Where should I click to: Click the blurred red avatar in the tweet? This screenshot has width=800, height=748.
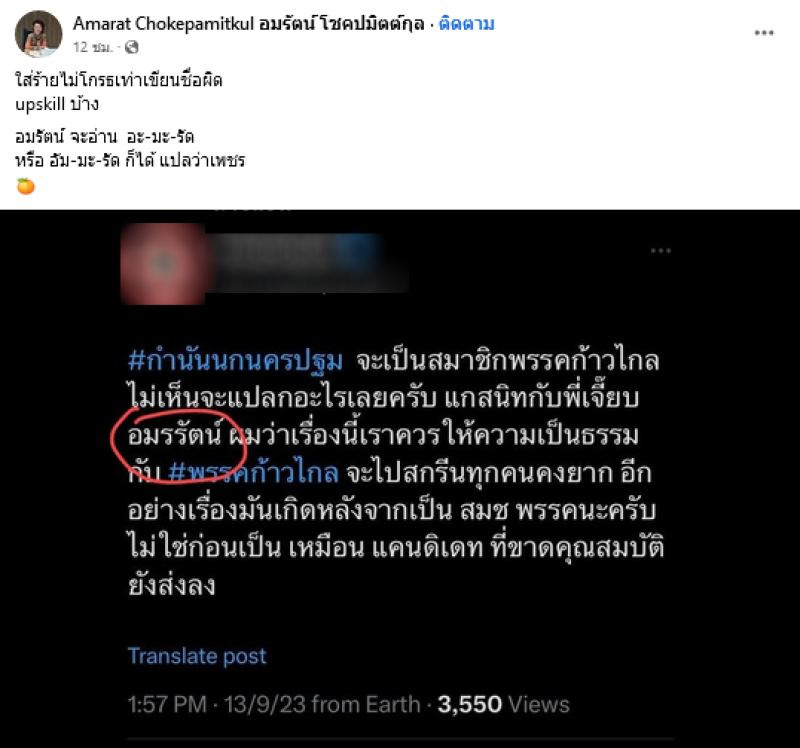[163, 264]
